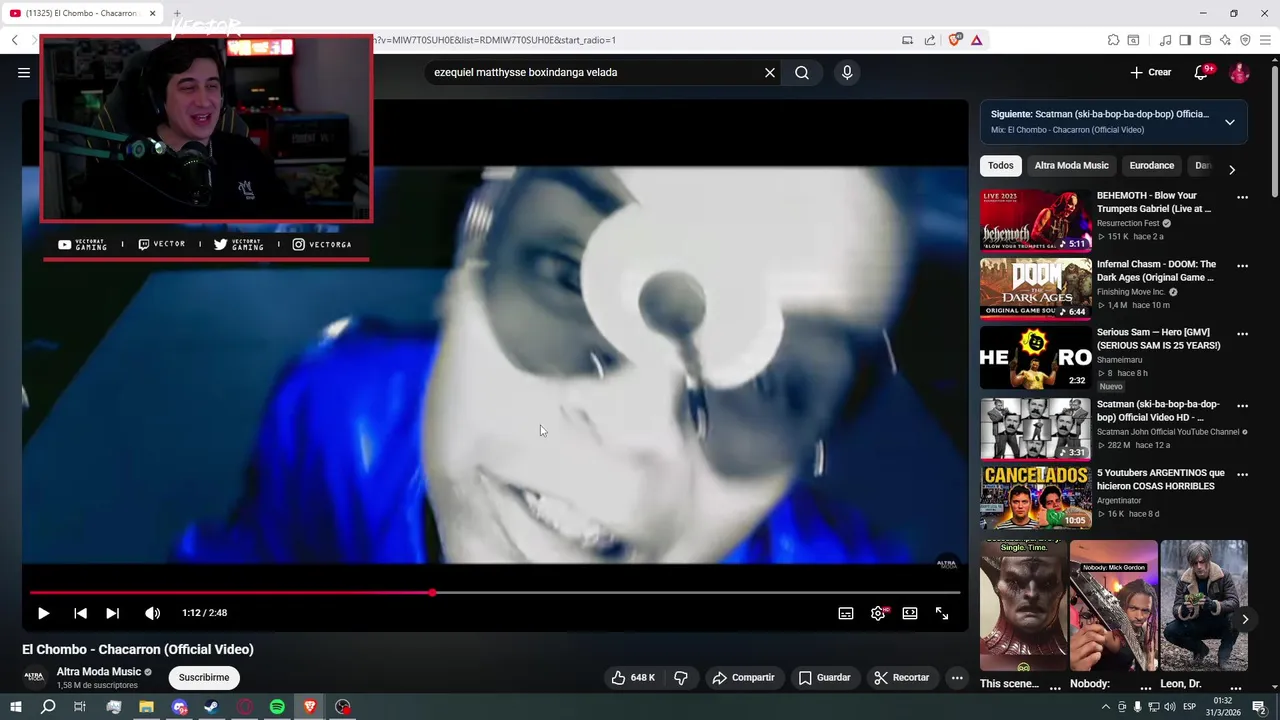The image size is (1280, 720).
Task: Open OBS Studio from the taskbar
Action: tap(343, 707)
